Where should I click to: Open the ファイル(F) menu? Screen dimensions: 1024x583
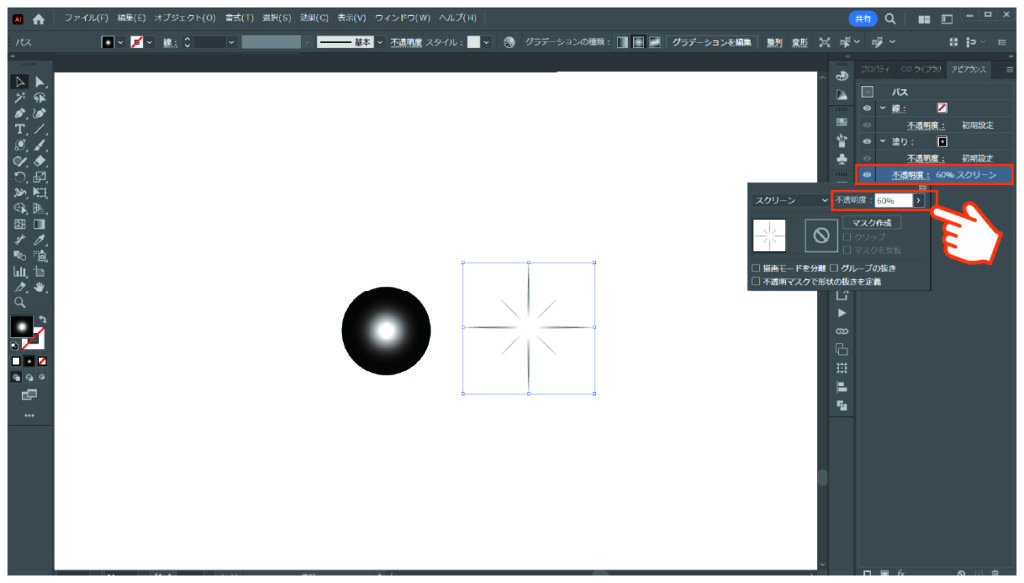86,18
